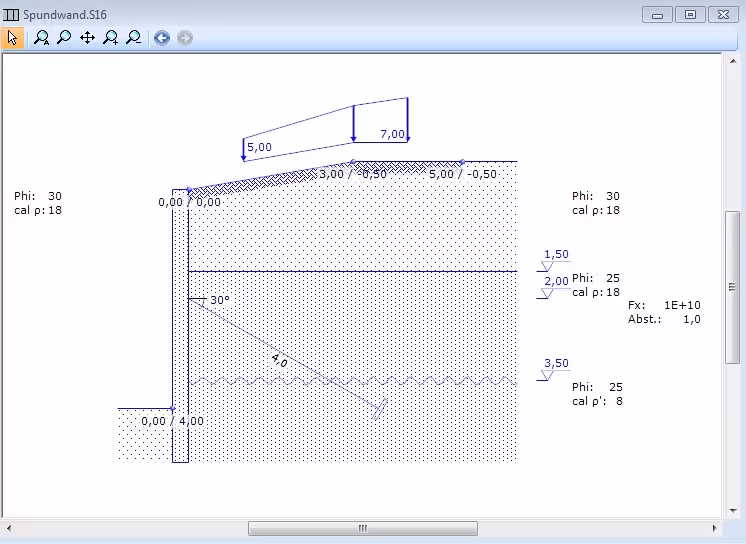Select the pointer arrow tool

point(13,38)
